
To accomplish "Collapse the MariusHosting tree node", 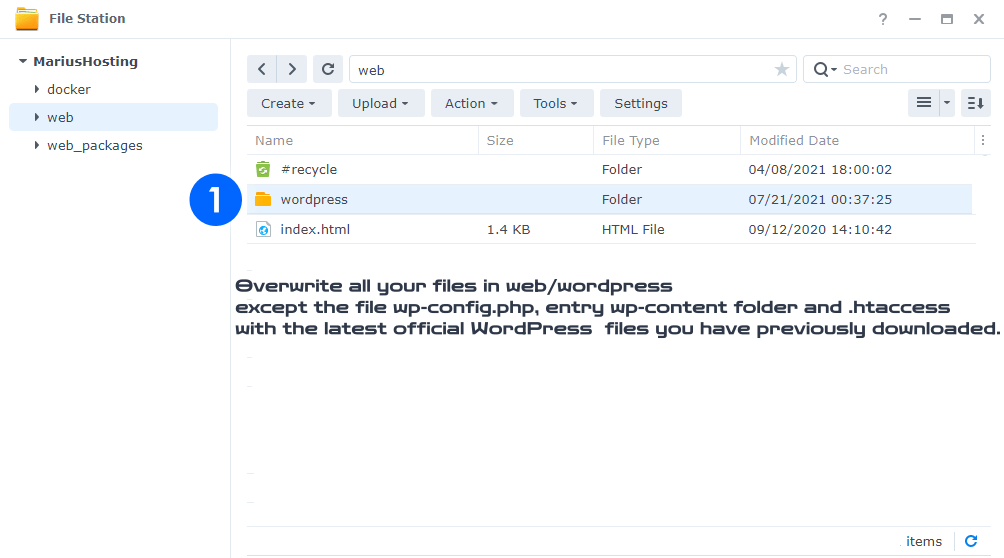I will coord(23,62).
